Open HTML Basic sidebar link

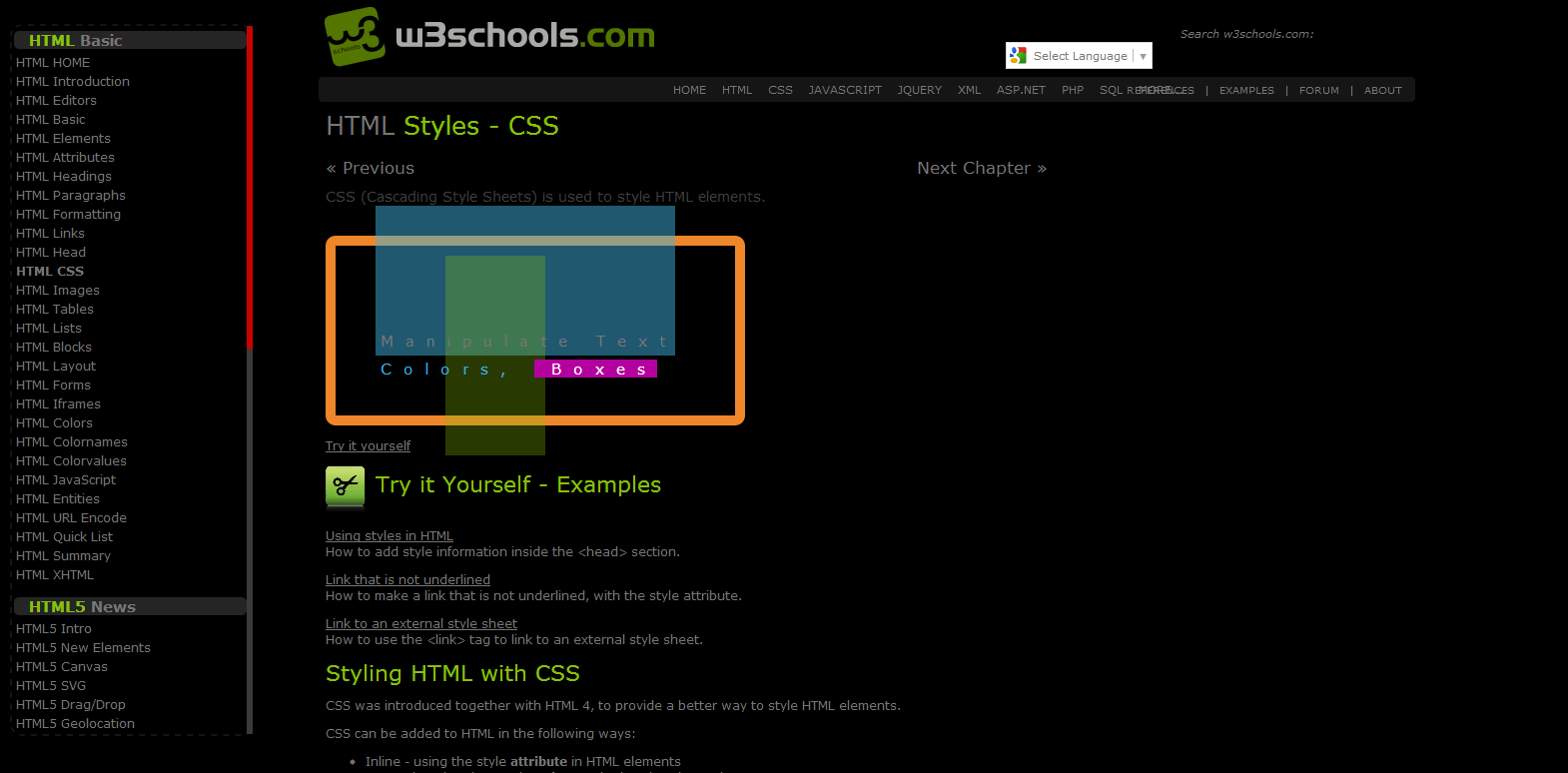51,120
